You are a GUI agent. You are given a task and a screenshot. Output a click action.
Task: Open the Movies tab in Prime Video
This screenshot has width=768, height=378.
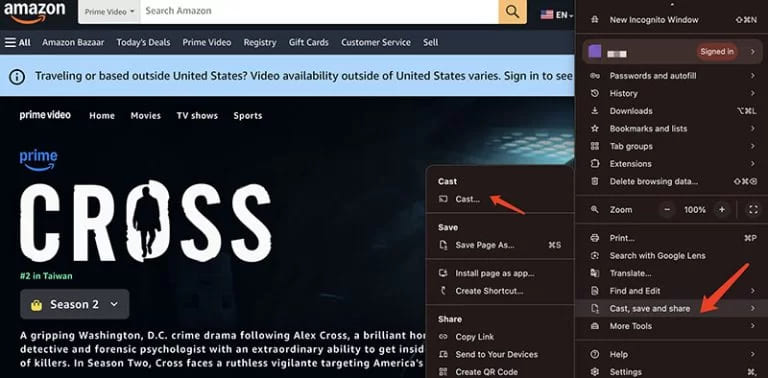tap(145, 116)
